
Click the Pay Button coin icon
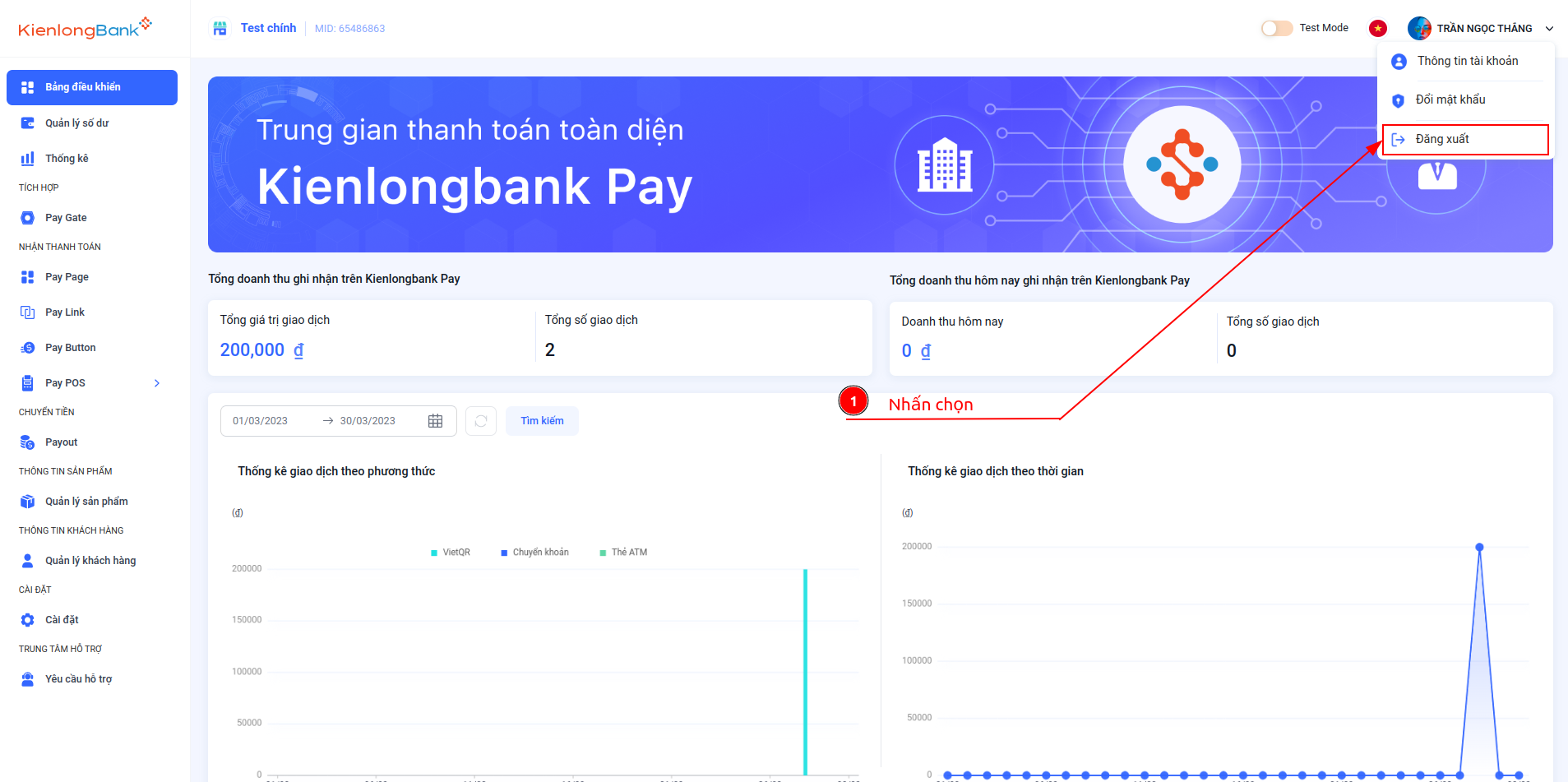point(27,348)
